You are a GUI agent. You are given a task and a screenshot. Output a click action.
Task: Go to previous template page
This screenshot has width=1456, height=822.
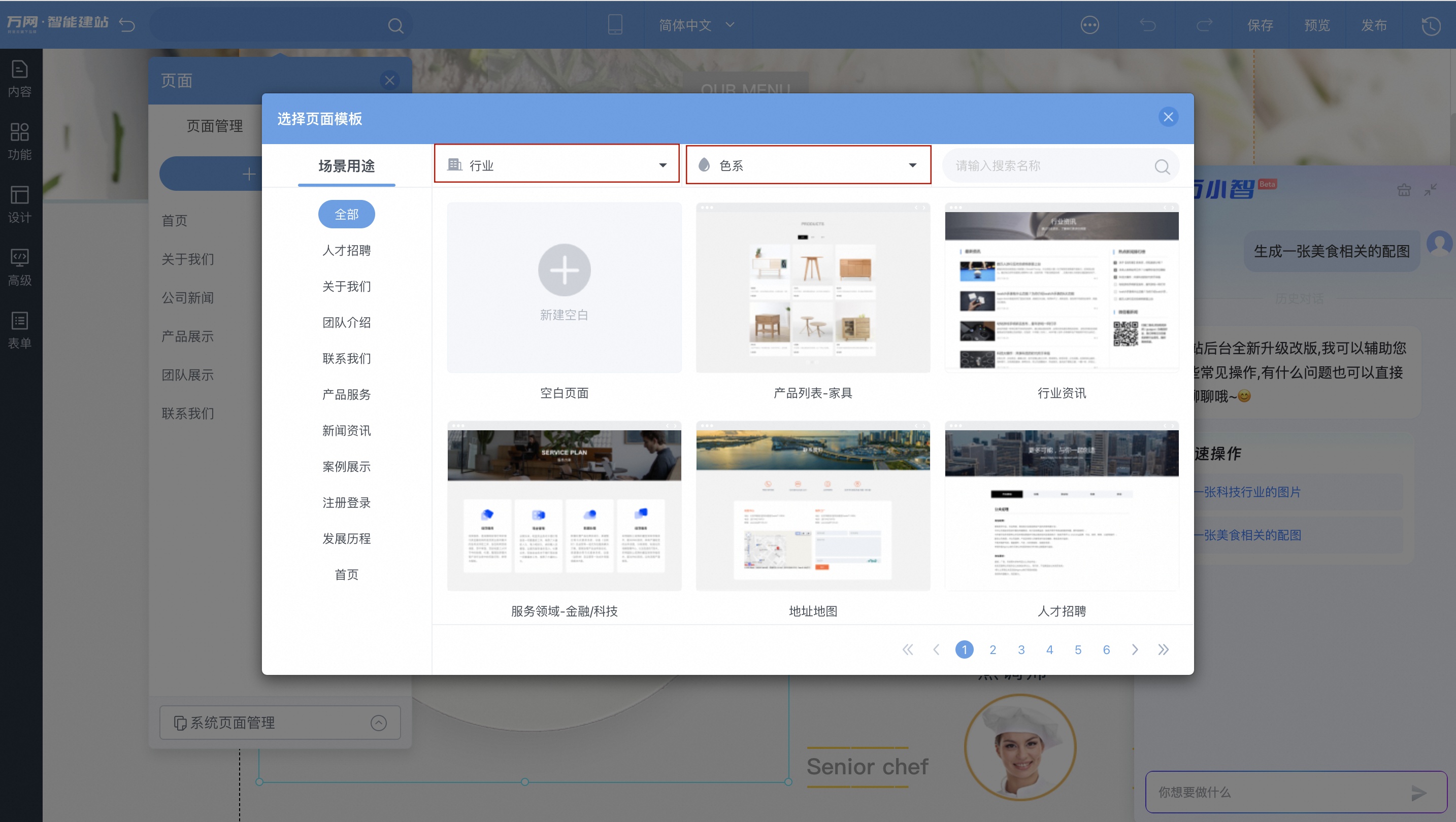pyautogui.click(x=936, y=649)
